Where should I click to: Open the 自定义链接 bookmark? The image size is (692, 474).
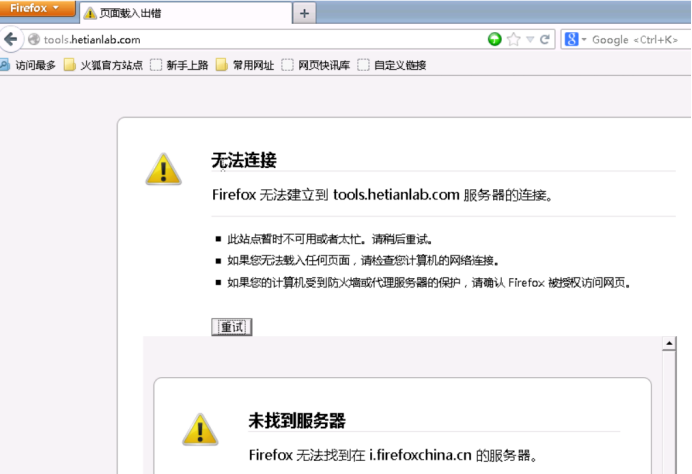(x=391, y=65)
